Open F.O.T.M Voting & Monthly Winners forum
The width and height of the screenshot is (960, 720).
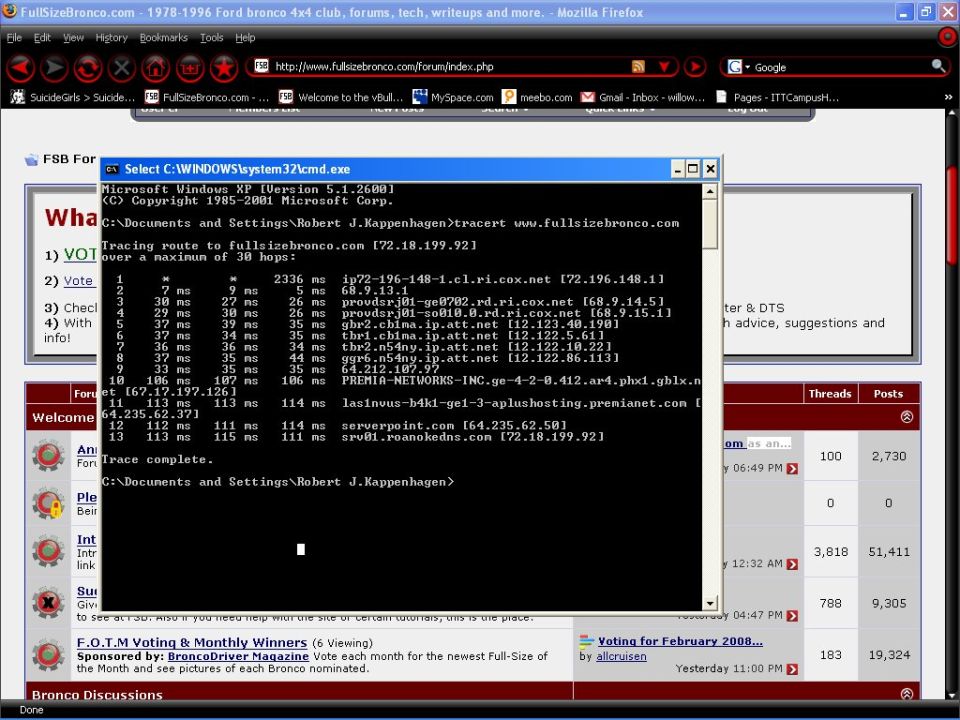click(192, 642)
